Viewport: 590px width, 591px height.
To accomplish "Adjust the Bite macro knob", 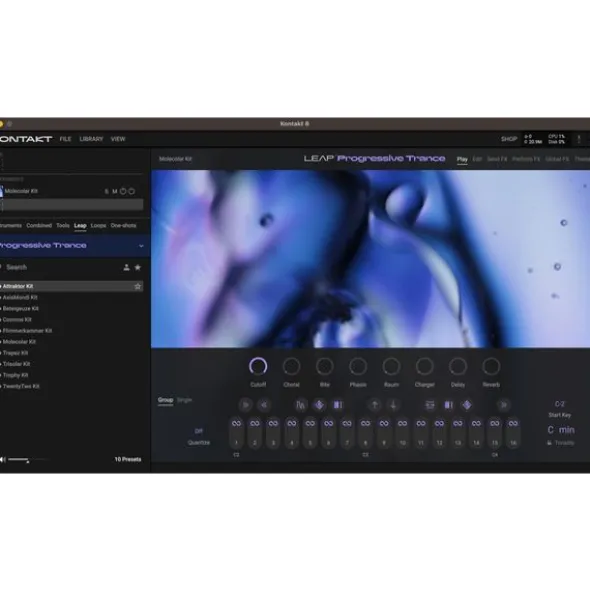I will (325, 366).
